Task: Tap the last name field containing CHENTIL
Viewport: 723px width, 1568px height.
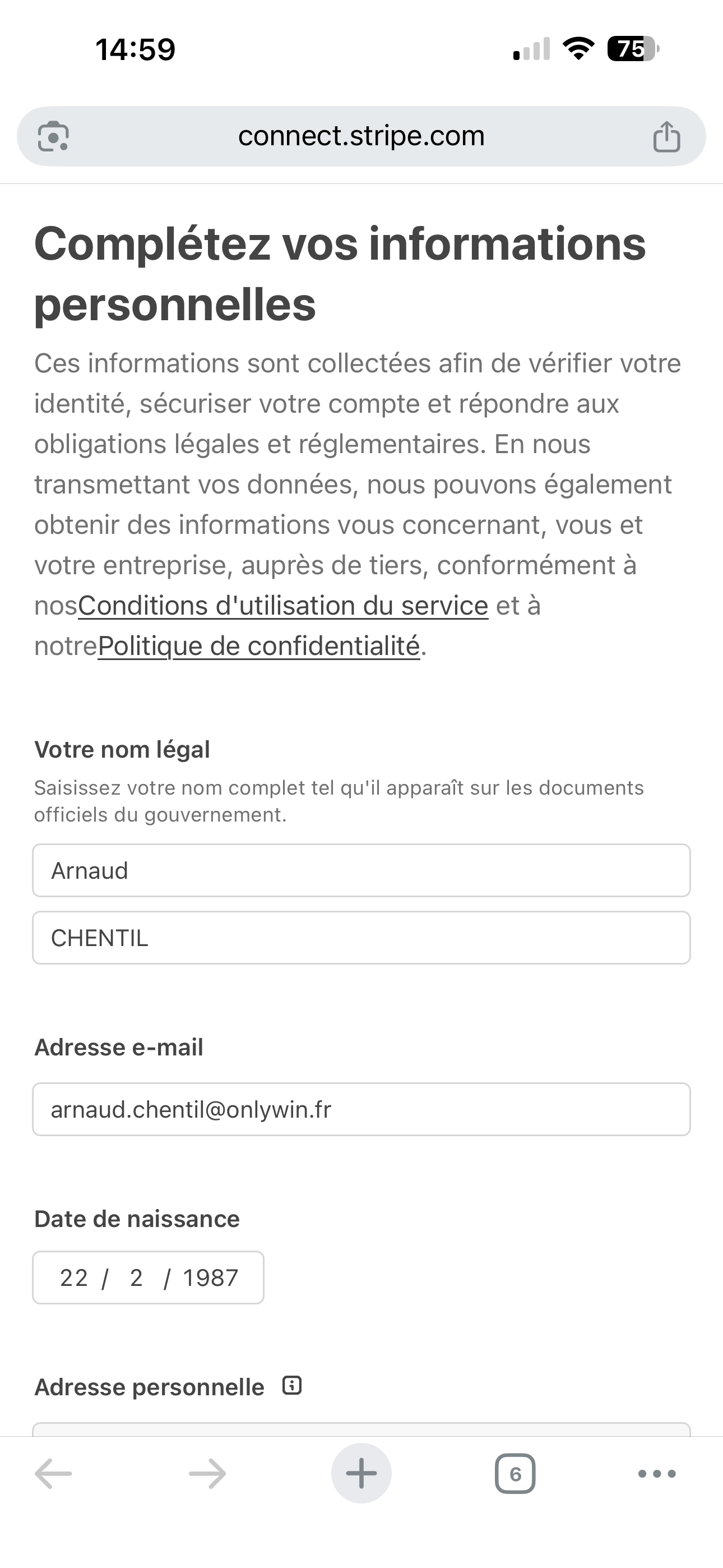Action: point(361,938)
